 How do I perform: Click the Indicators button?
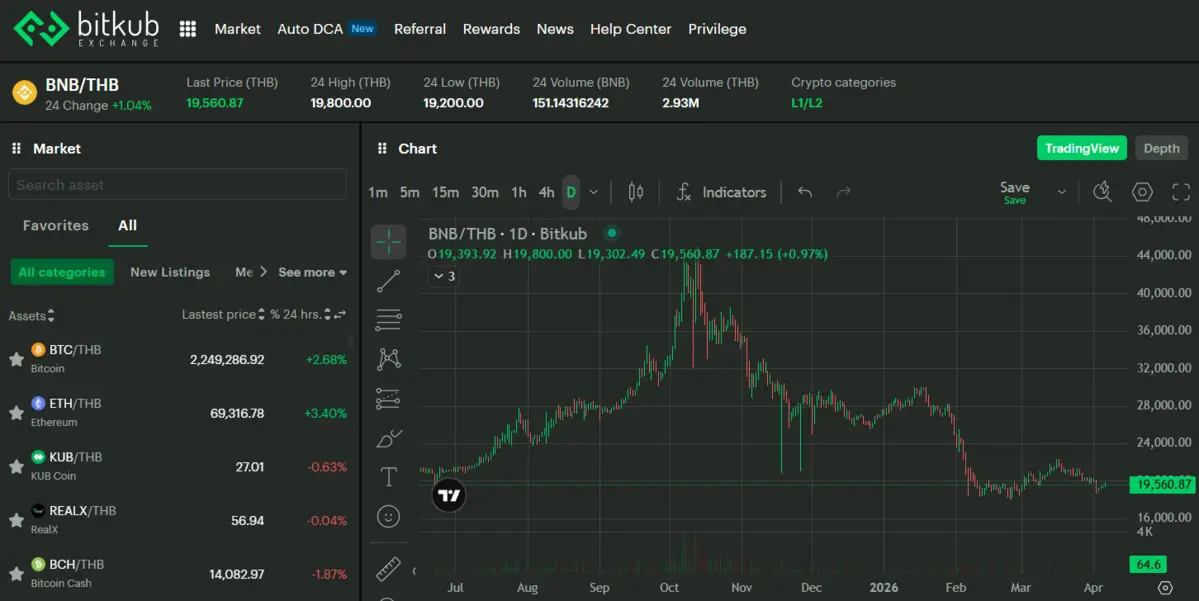(x=721, y=192)
